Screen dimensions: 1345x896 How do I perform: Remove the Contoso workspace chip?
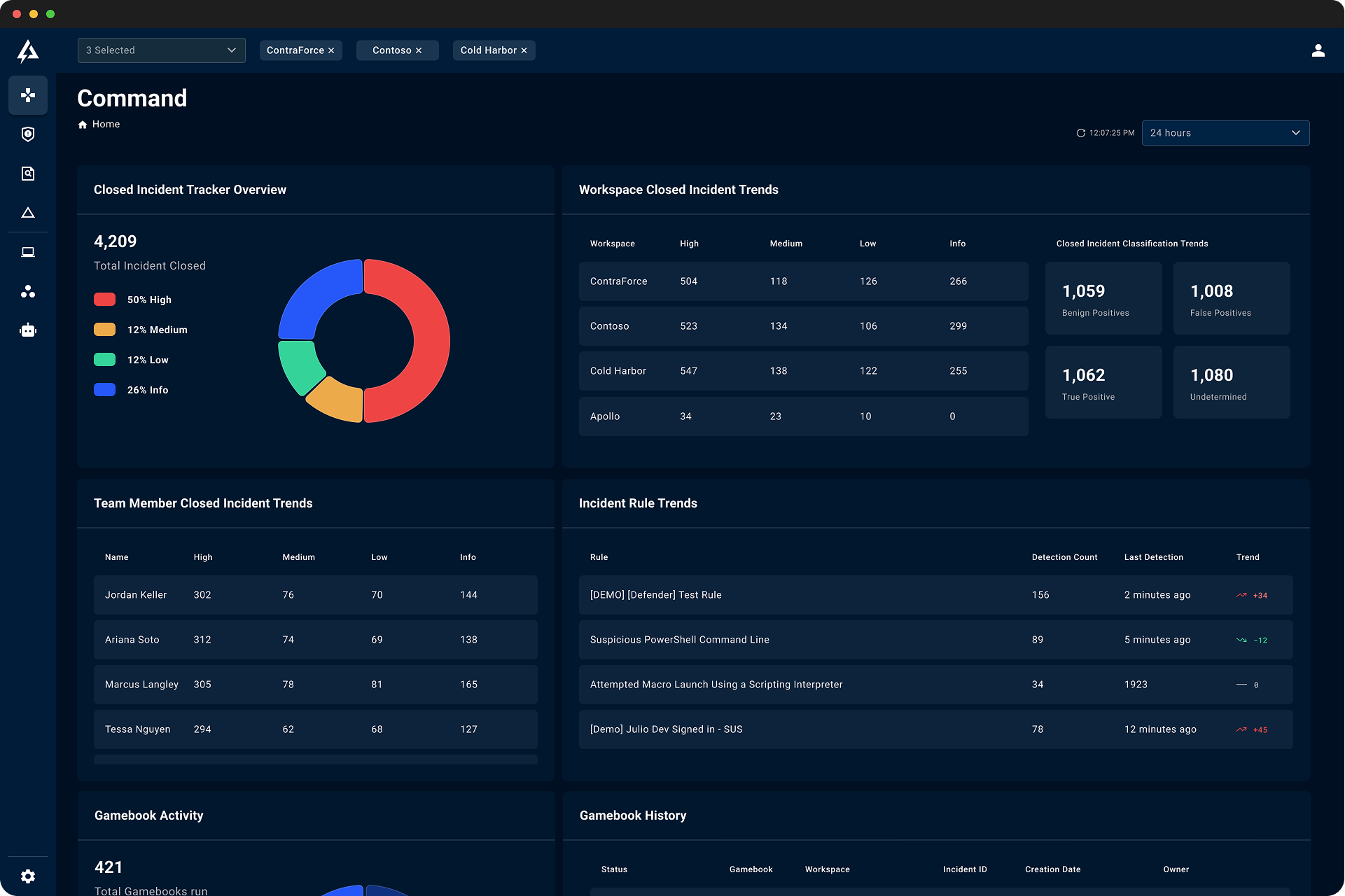419,50
